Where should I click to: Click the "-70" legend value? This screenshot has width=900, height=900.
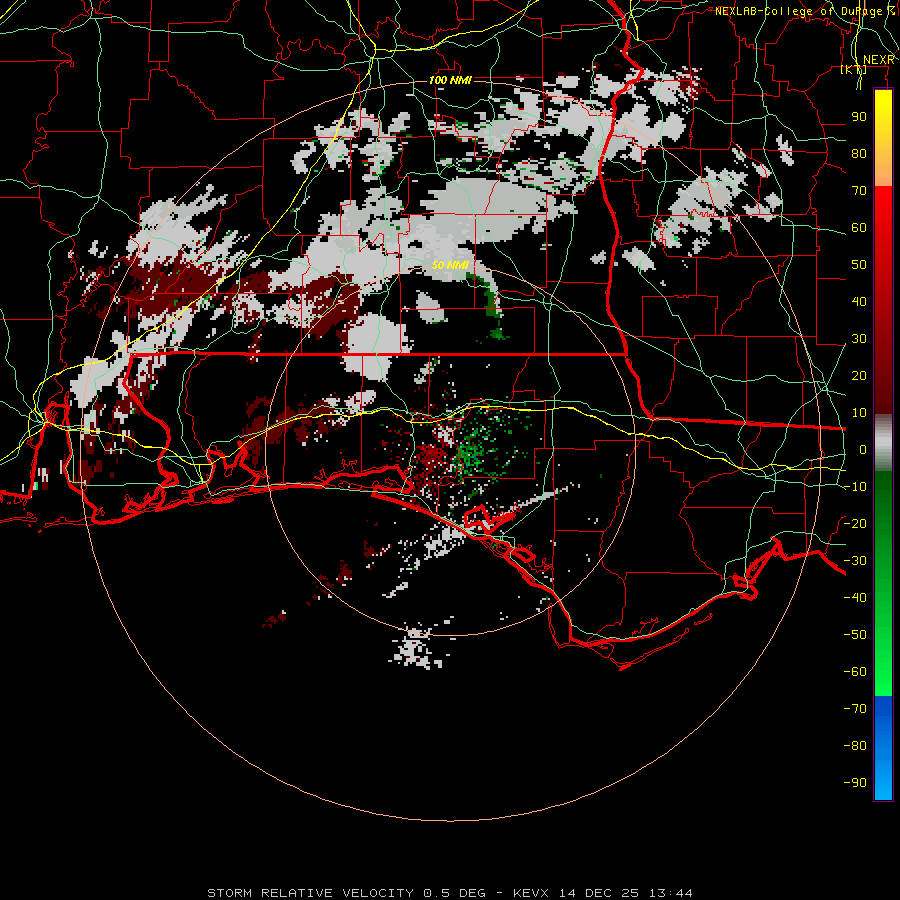[855, 708]
